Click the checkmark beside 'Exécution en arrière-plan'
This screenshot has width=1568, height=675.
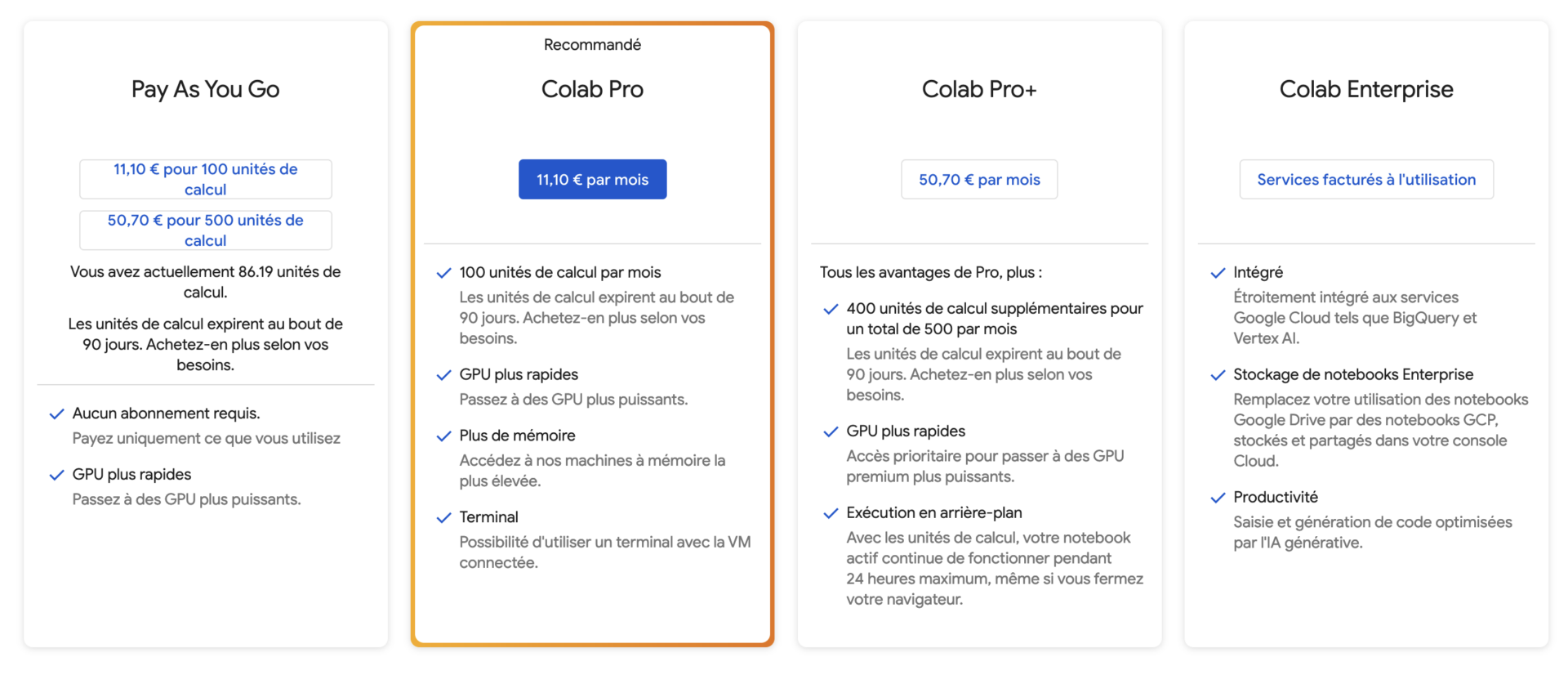831,512
